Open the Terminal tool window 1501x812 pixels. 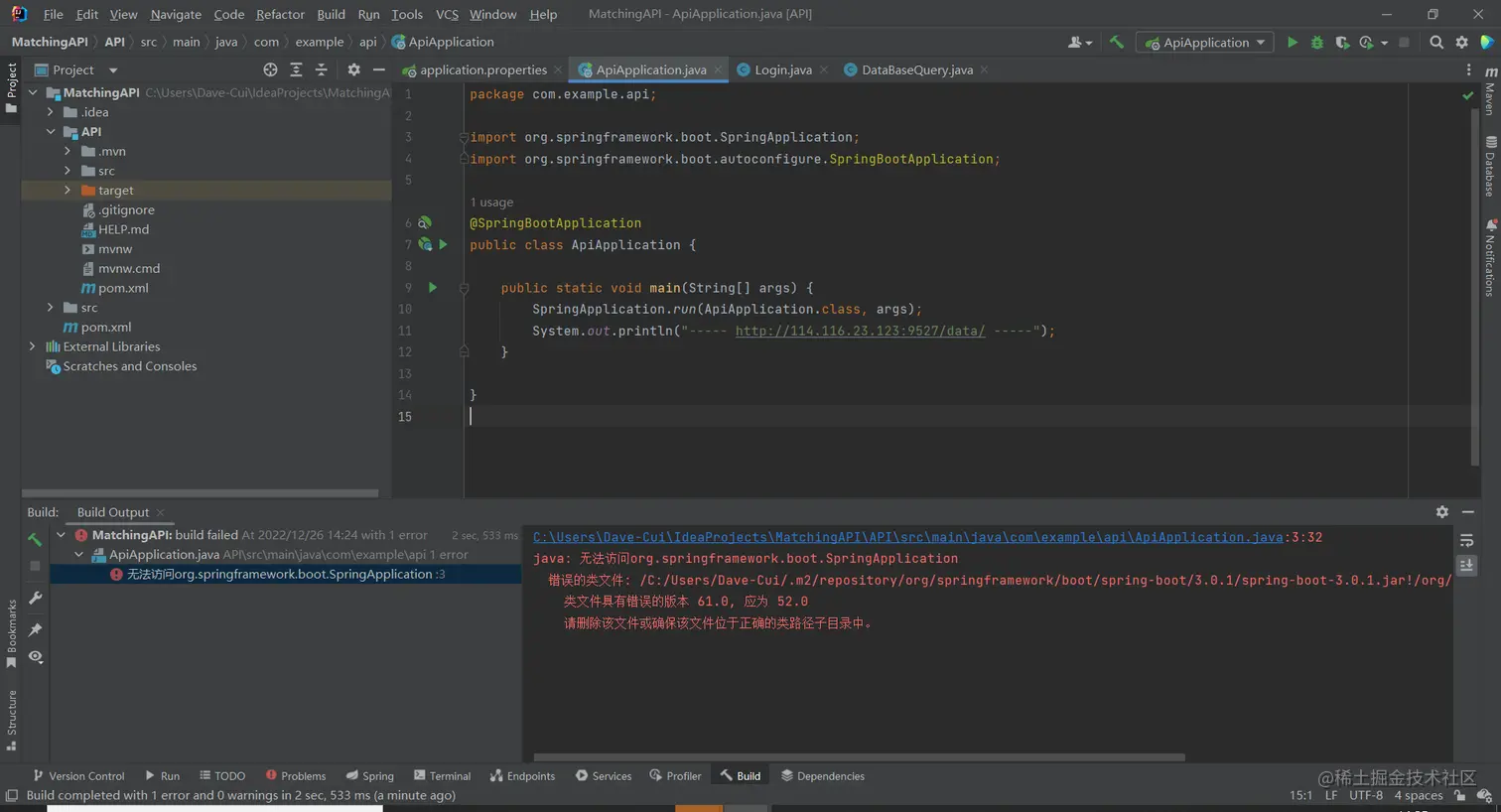click(x=442, y=775)
